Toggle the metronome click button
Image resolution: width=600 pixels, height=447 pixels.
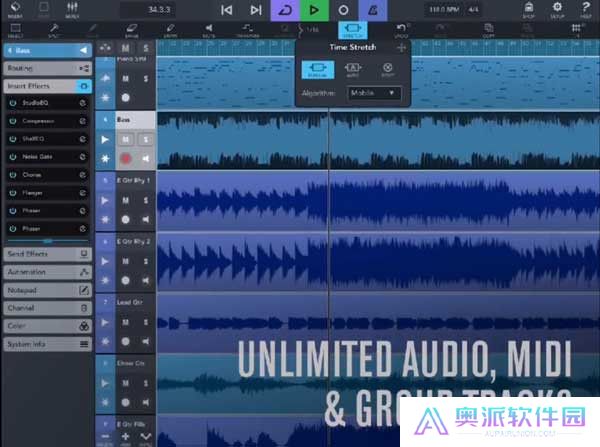(373, 10)
